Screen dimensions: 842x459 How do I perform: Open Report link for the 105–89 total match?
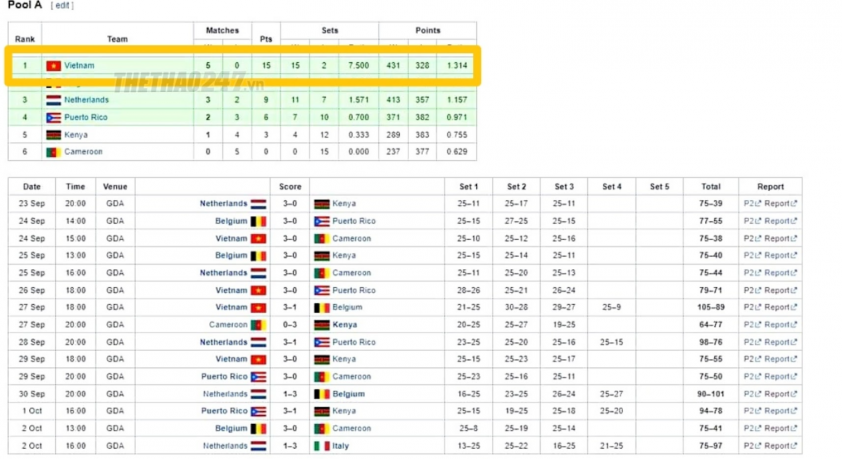pos(781,307)
